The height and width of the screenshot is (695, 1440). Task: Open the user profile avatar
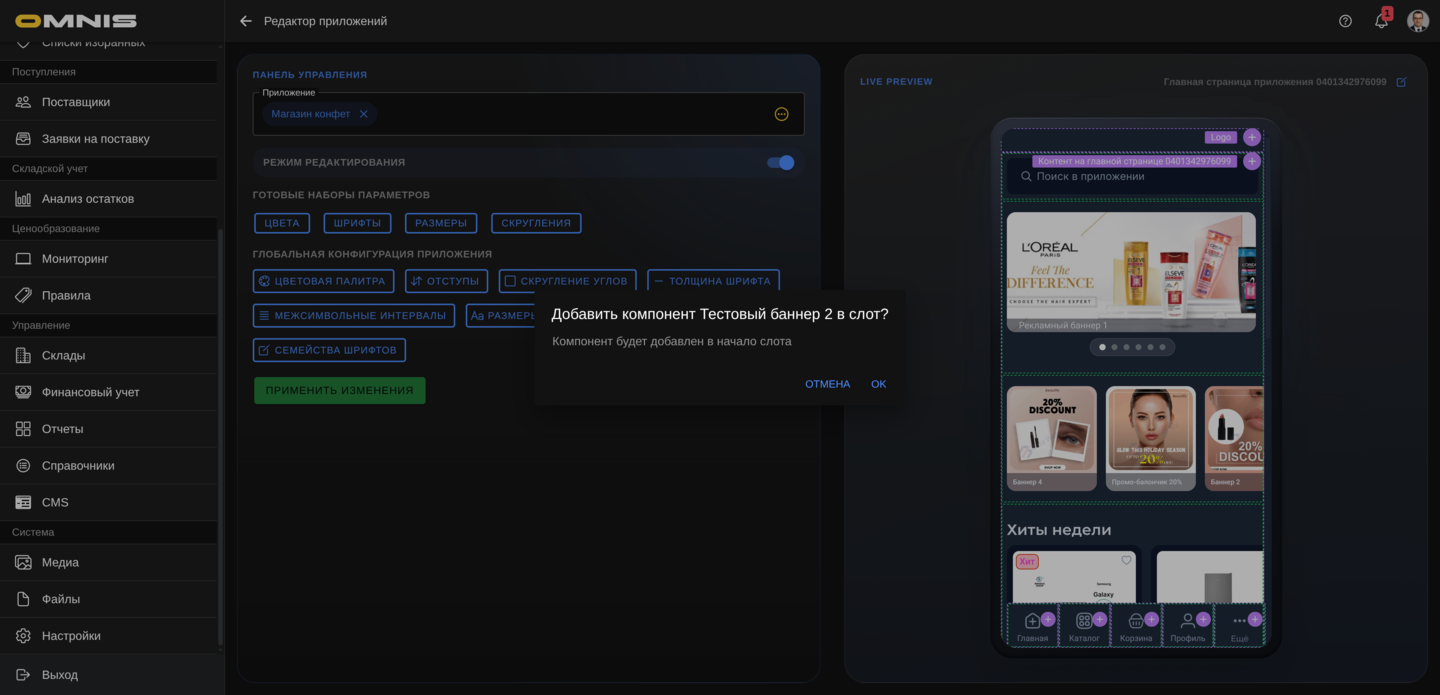point(1417,21)
